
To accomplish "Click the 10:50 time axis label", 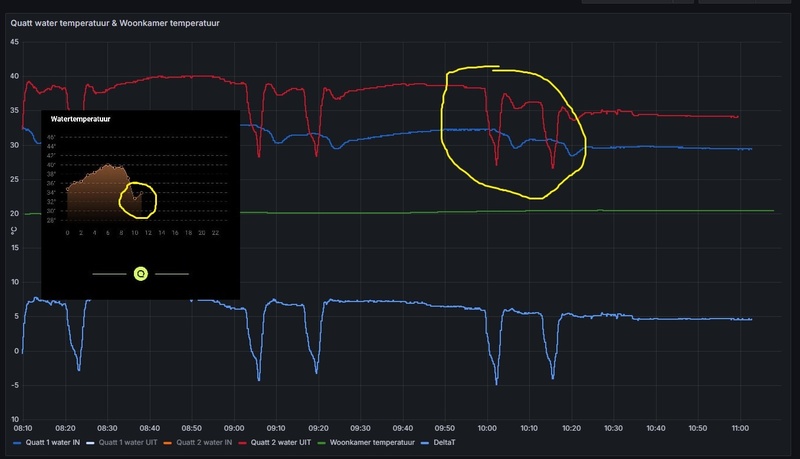I will [x=698, y=428].
